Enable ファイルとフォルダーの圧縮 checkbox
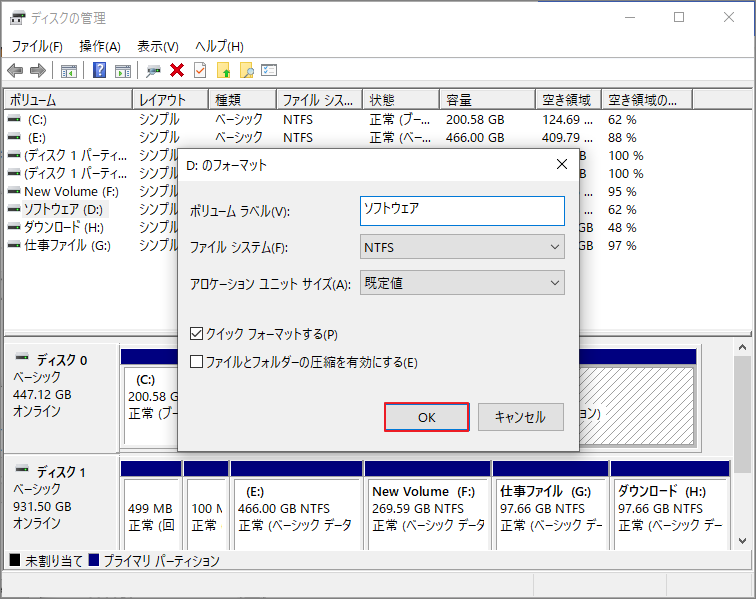 click(x=196, y=362)
